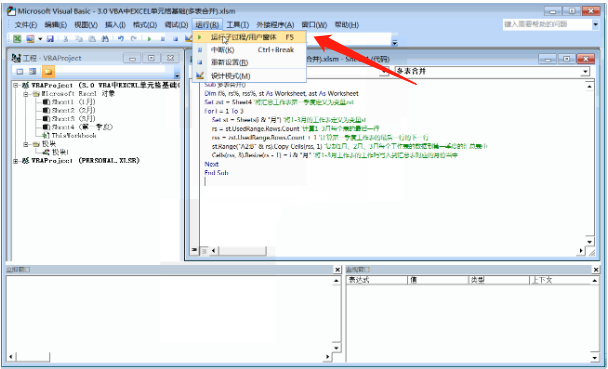The width and height of the screenshot is (608, 369).
Task: Click code window vertical scroll up arrow
Action: (589, 86)
